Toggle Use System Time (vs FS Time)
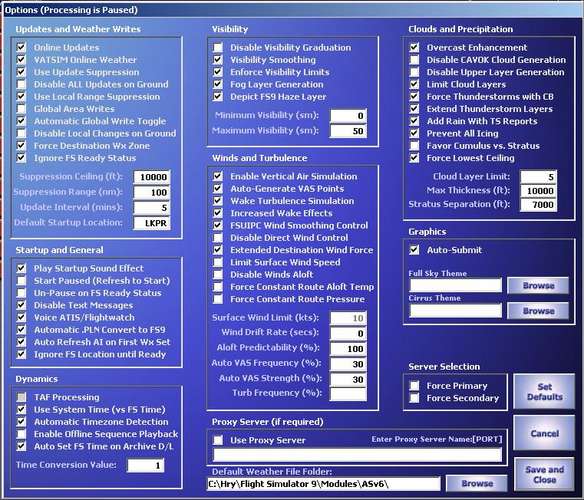584x500 pixels. [21, 409]
